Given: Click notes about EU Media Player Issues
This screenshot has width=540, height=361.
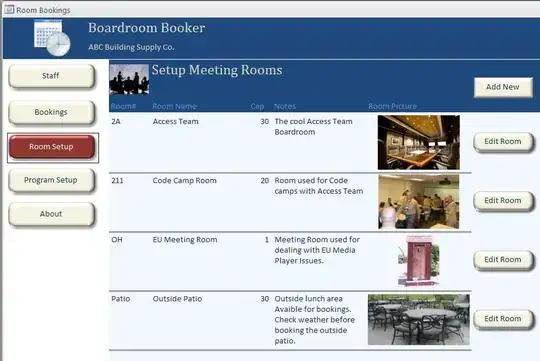Looking at the screenshot, I should [x=317, y=250].
